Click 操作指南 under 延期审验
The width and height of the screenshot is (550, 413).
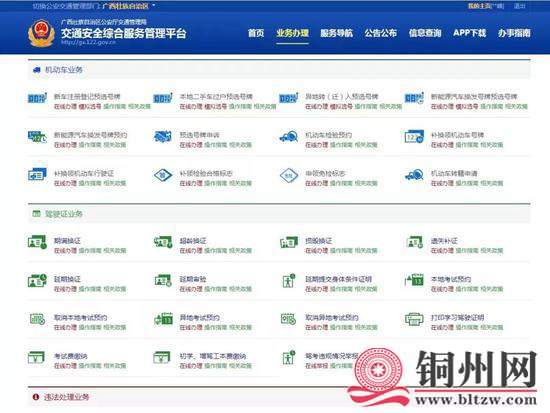coord(215,289)
